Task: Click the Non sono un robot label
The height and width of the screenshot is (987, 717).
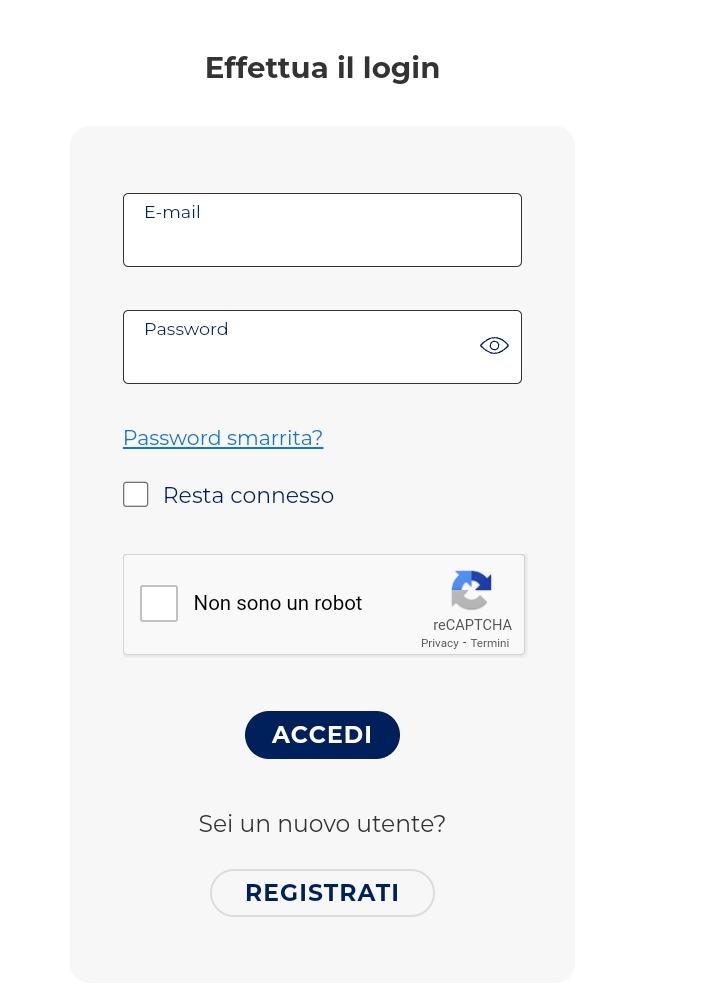Action: (x=278, y=603)
